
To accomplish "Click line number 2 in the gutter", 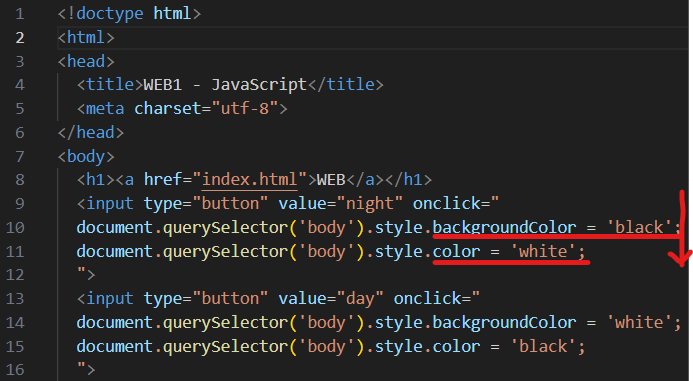I will click(x=19, y=38).
